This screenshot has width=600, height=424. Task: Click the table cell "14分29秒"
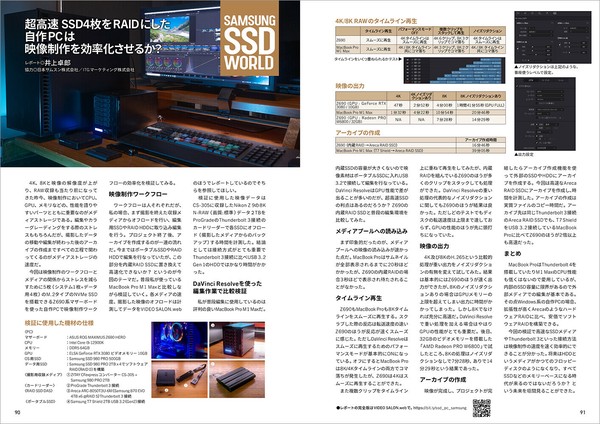point(481,119)
